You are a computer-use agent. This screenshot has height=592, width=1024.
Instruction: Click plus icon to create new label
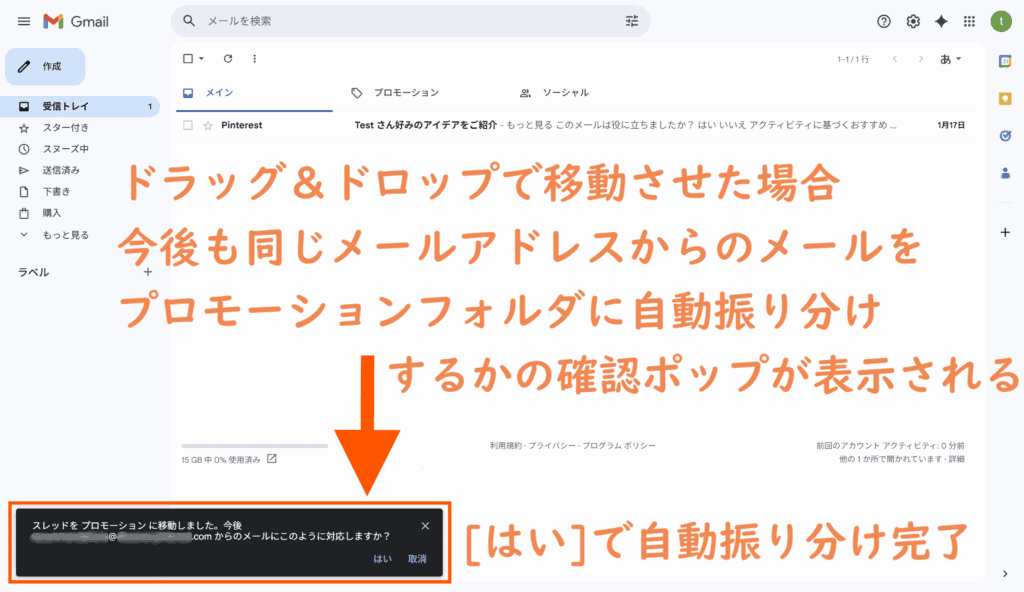coord(148,271)
